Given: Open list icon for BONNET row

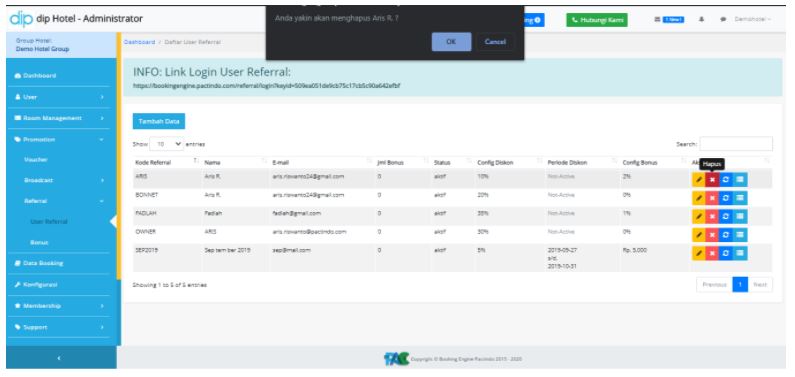Looking at the screenshot, I should [x=740, y=198].
